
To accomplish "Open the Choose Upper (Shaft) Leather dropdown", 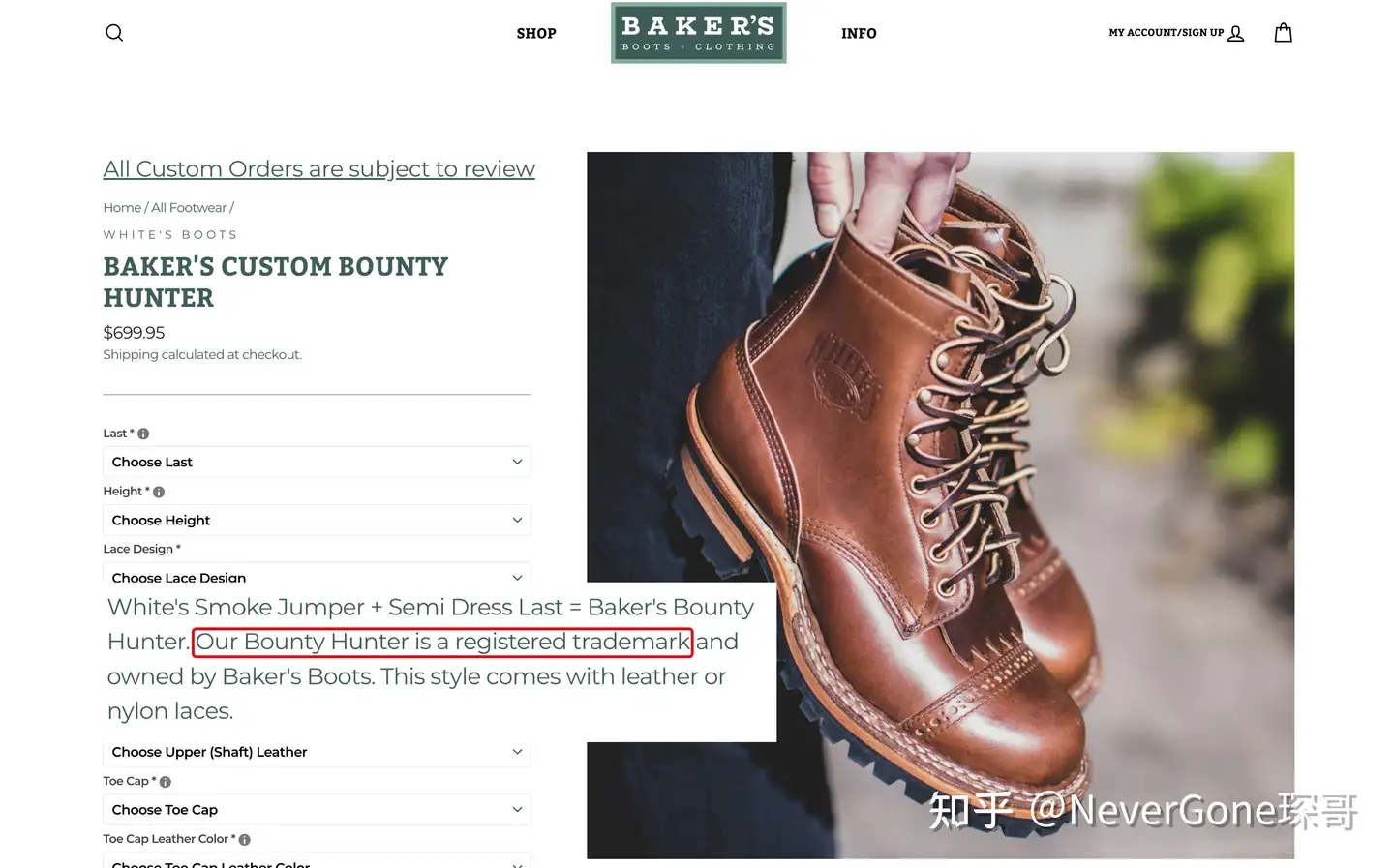I will [x=317, y=753].
